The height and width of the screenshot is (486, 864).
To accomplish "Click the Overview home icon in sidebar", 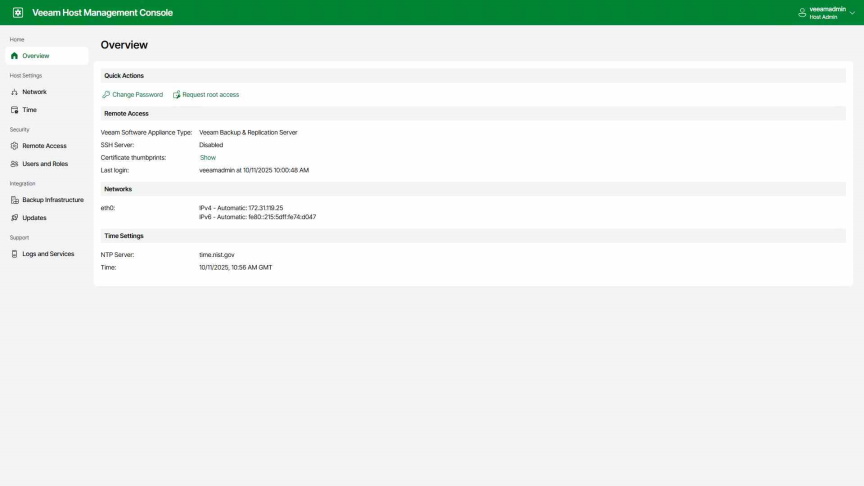I will [x=14, y=56].
